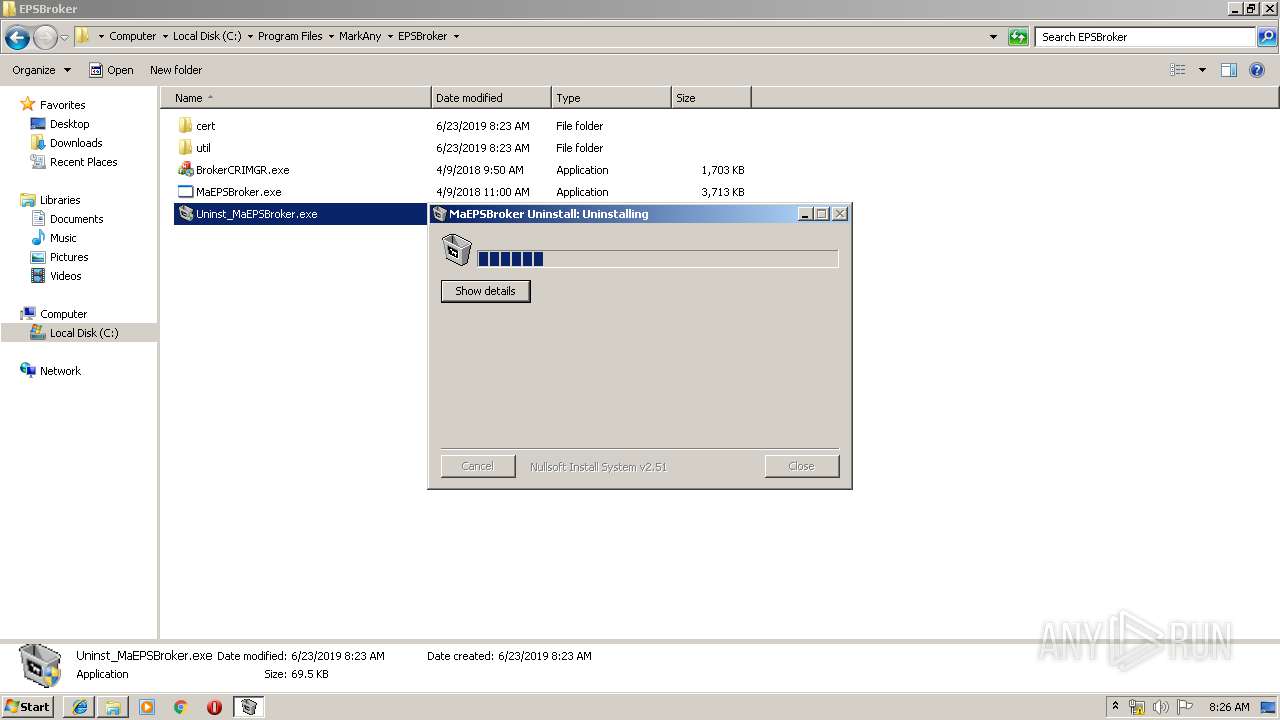
Task: Open the views options dropdown arrow
Action: (1202, 70)
